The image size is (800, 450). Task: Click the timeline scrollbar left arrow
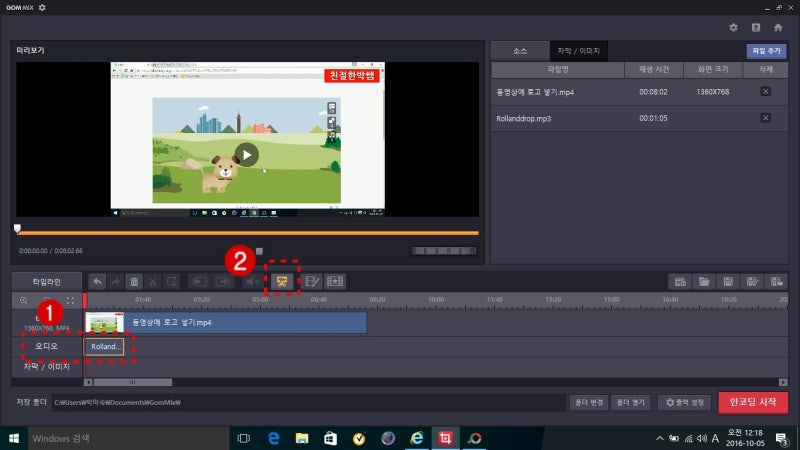click(x=88, y=382)
